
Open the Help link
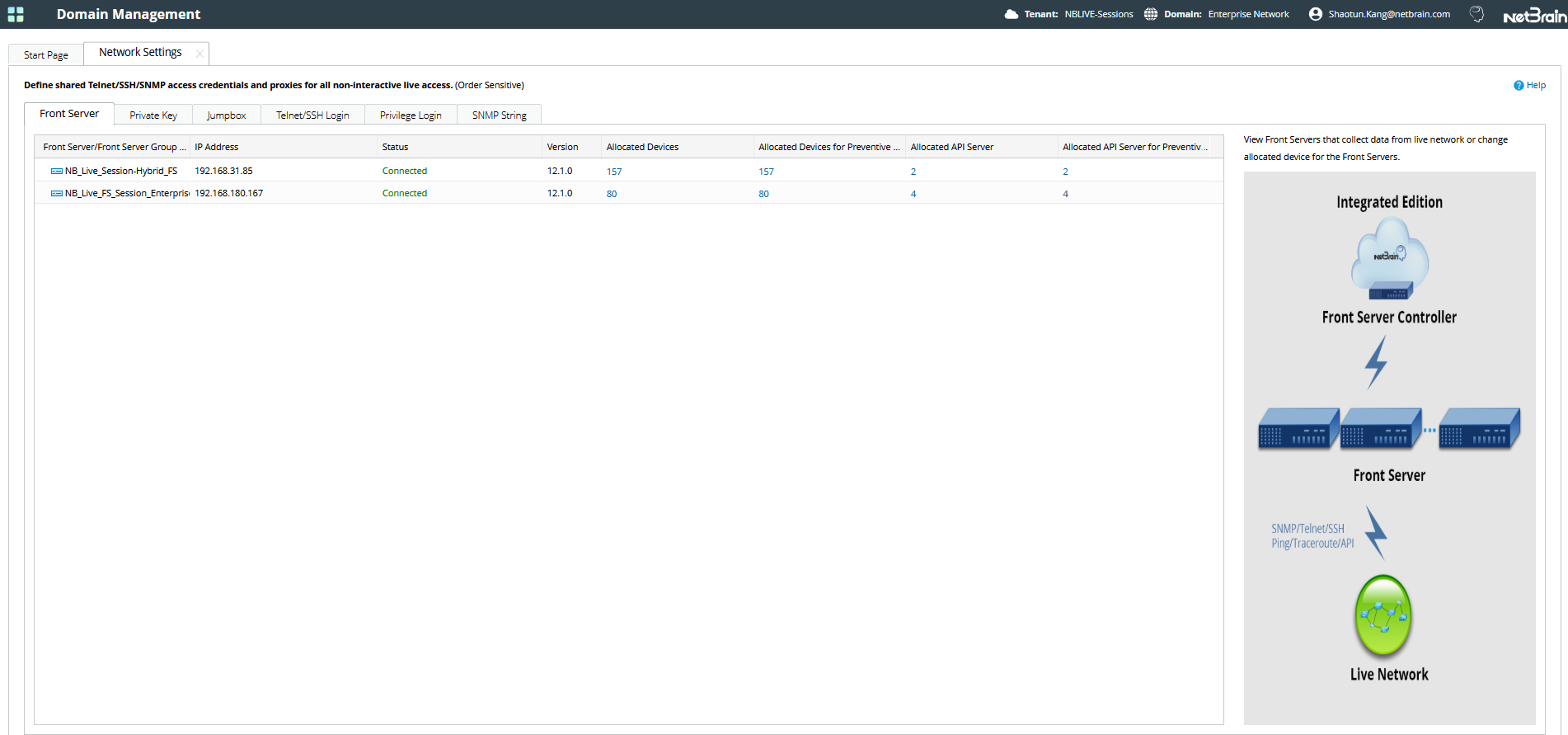tap(1530, 85)
